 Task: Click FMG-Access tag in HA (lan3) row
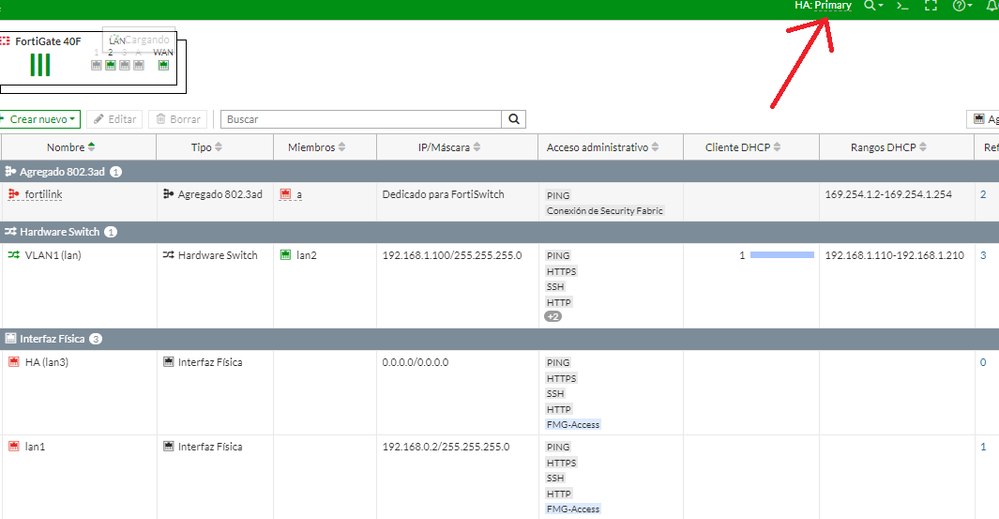(573, 425)
